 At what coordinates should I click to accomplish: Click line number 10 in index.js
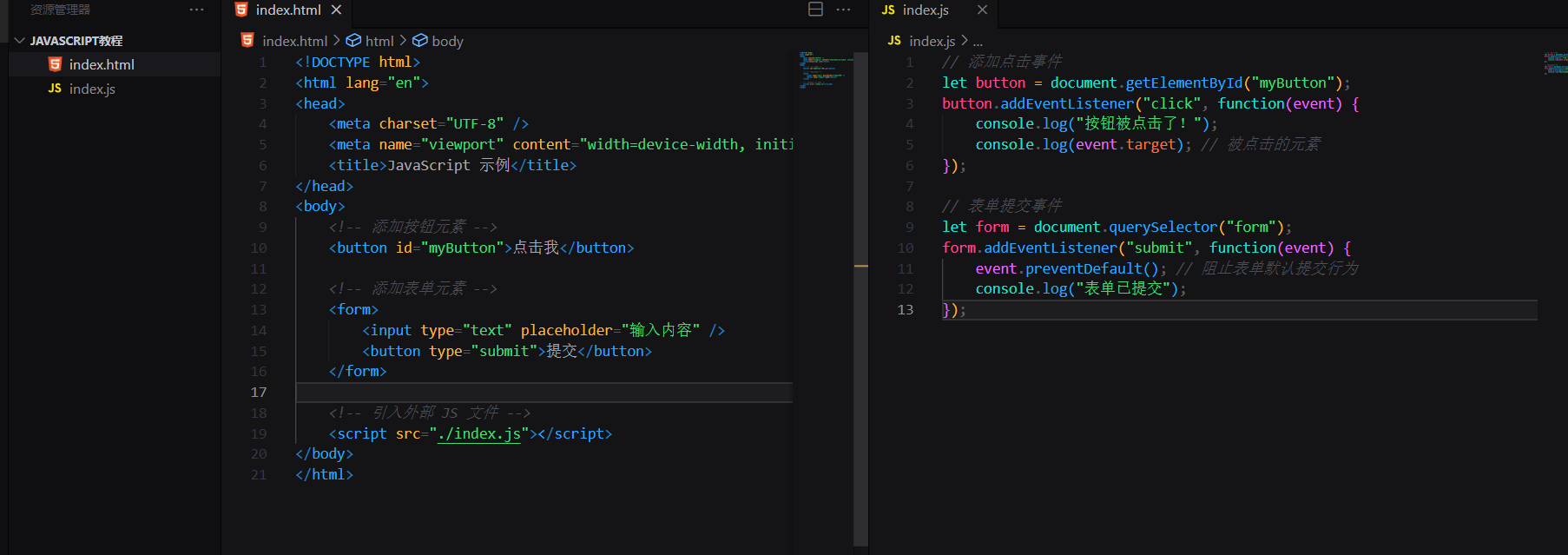pos(906,248)
